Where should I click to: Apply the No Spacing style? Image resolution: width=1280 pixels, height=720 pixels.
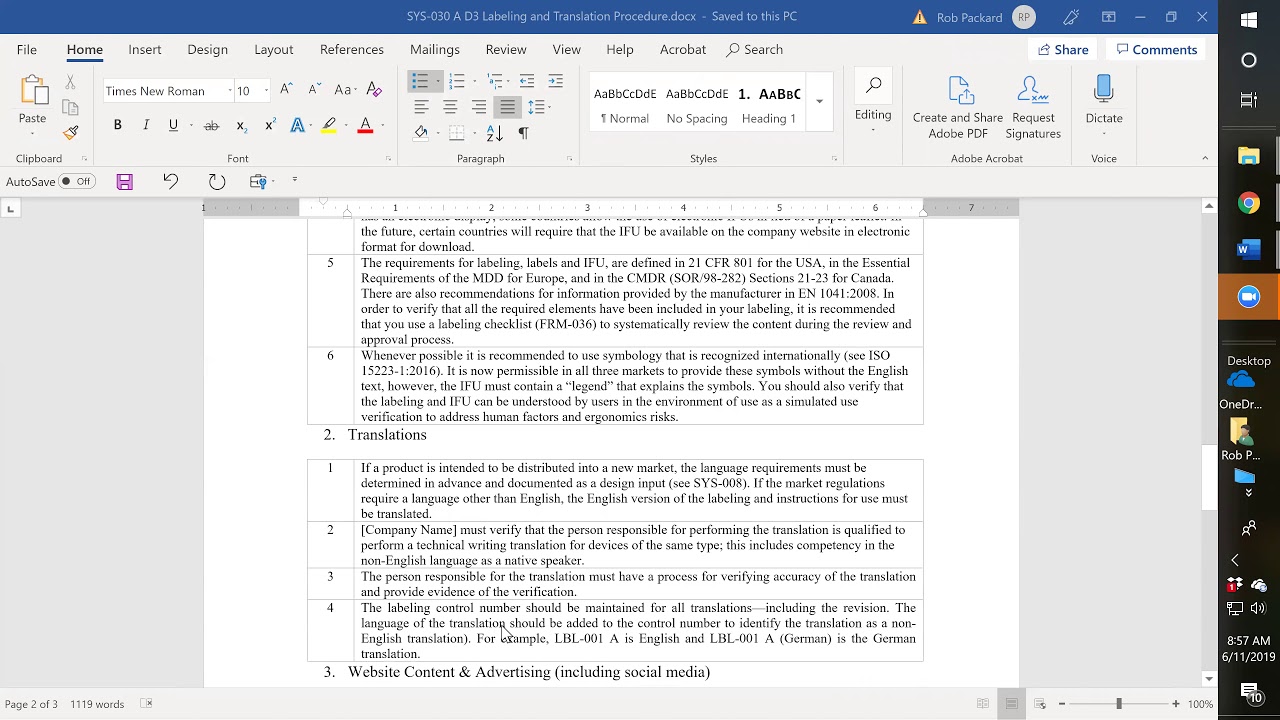697,103
